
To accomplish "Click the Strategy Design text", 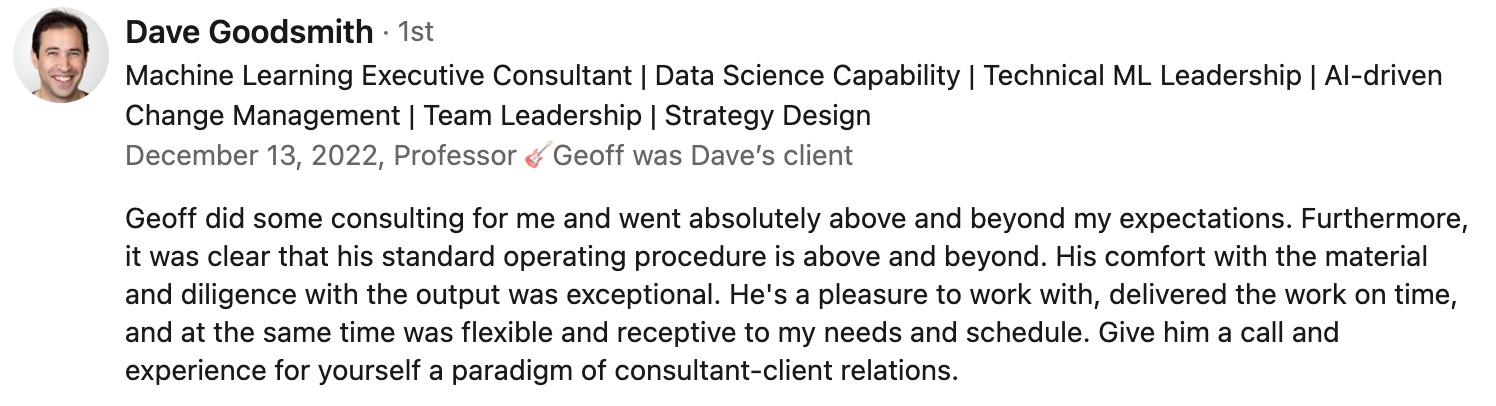I will click(x=768, y=116).
